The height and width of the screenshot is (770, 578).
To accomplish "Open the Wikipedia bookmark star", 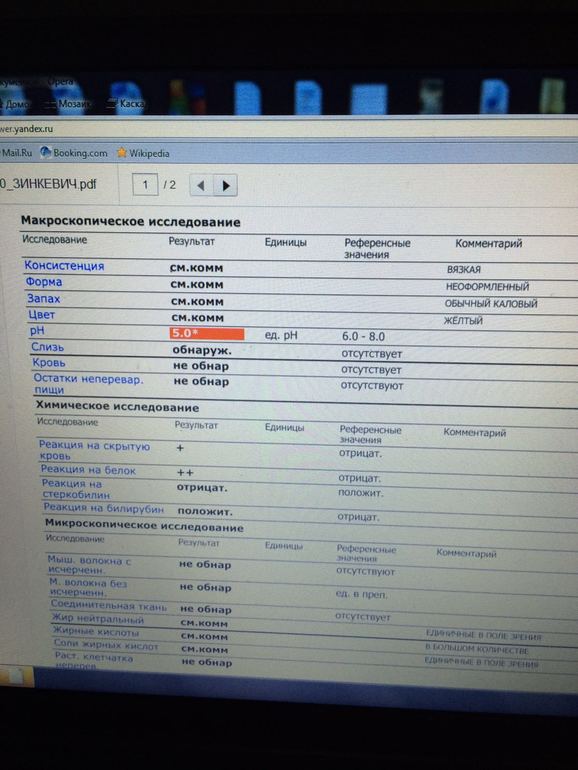I will click(x=122, y=153).
